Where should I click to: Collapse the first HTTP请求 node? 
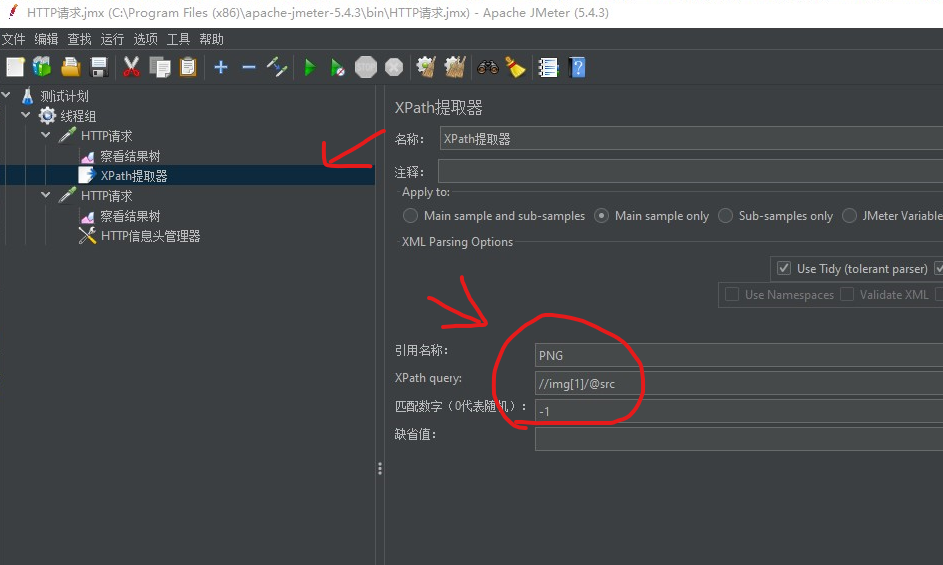click(x=46, y=135)
